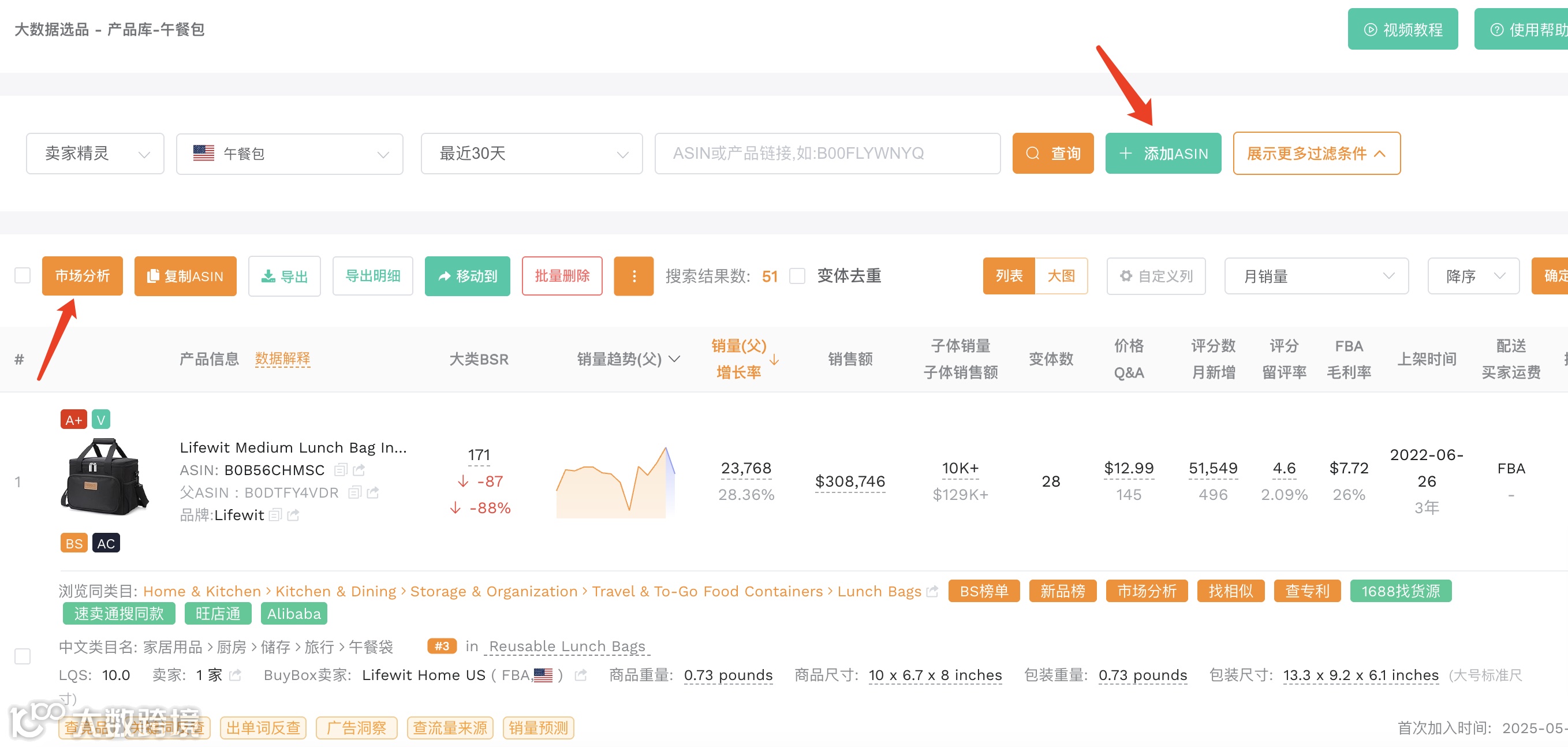Click the three-dot more actions button
The height and width of the screenshot is (747, 1568).
633,276
